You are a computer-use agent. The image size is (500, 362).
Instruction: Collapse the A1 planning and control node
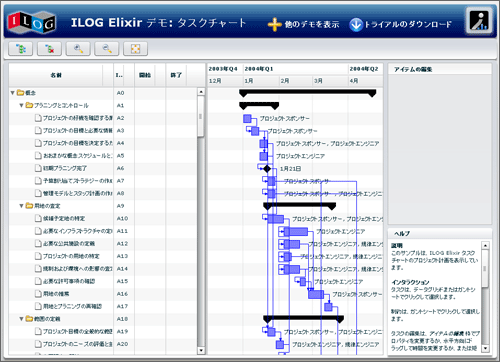click(x=21, y=105)
